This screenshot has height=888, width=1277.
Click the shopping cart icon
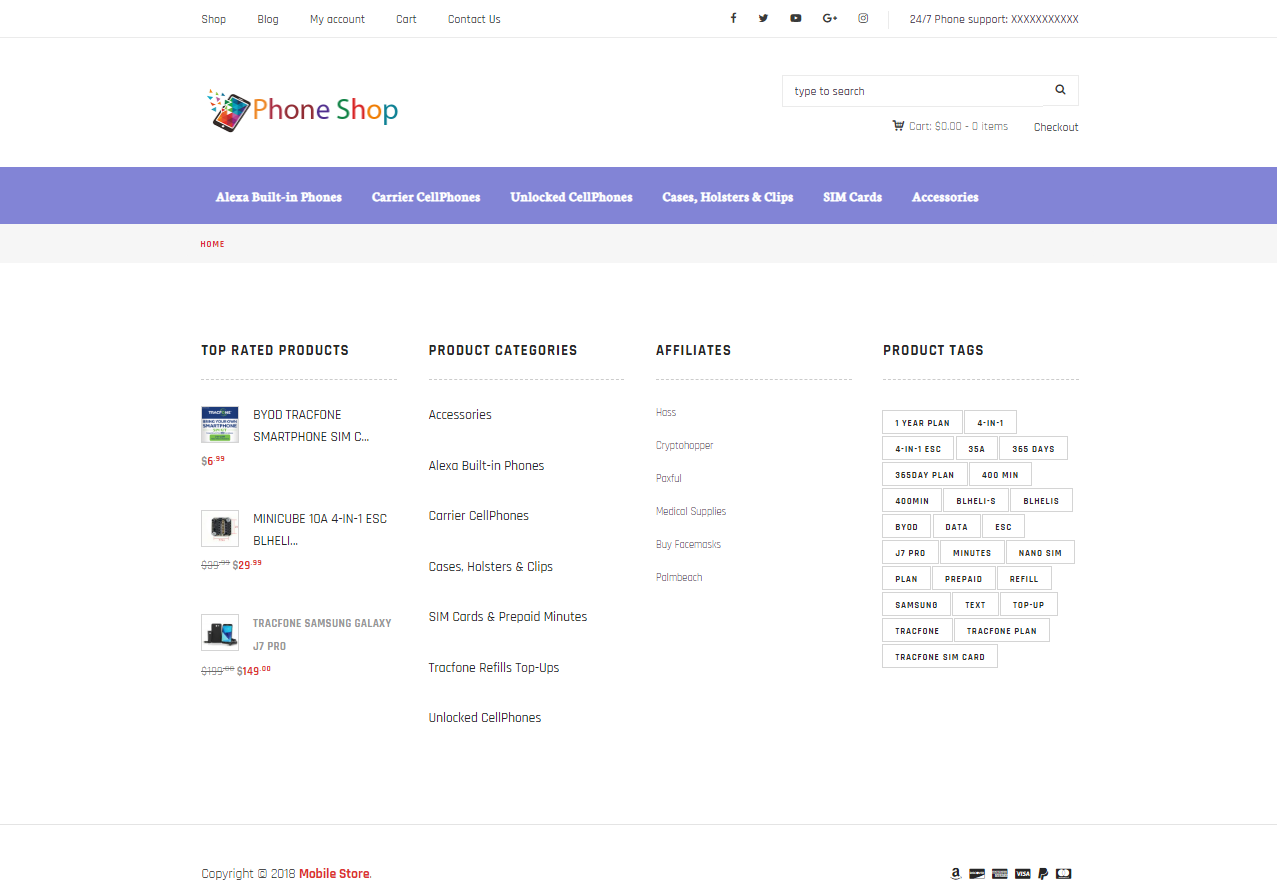pos(898,126)
